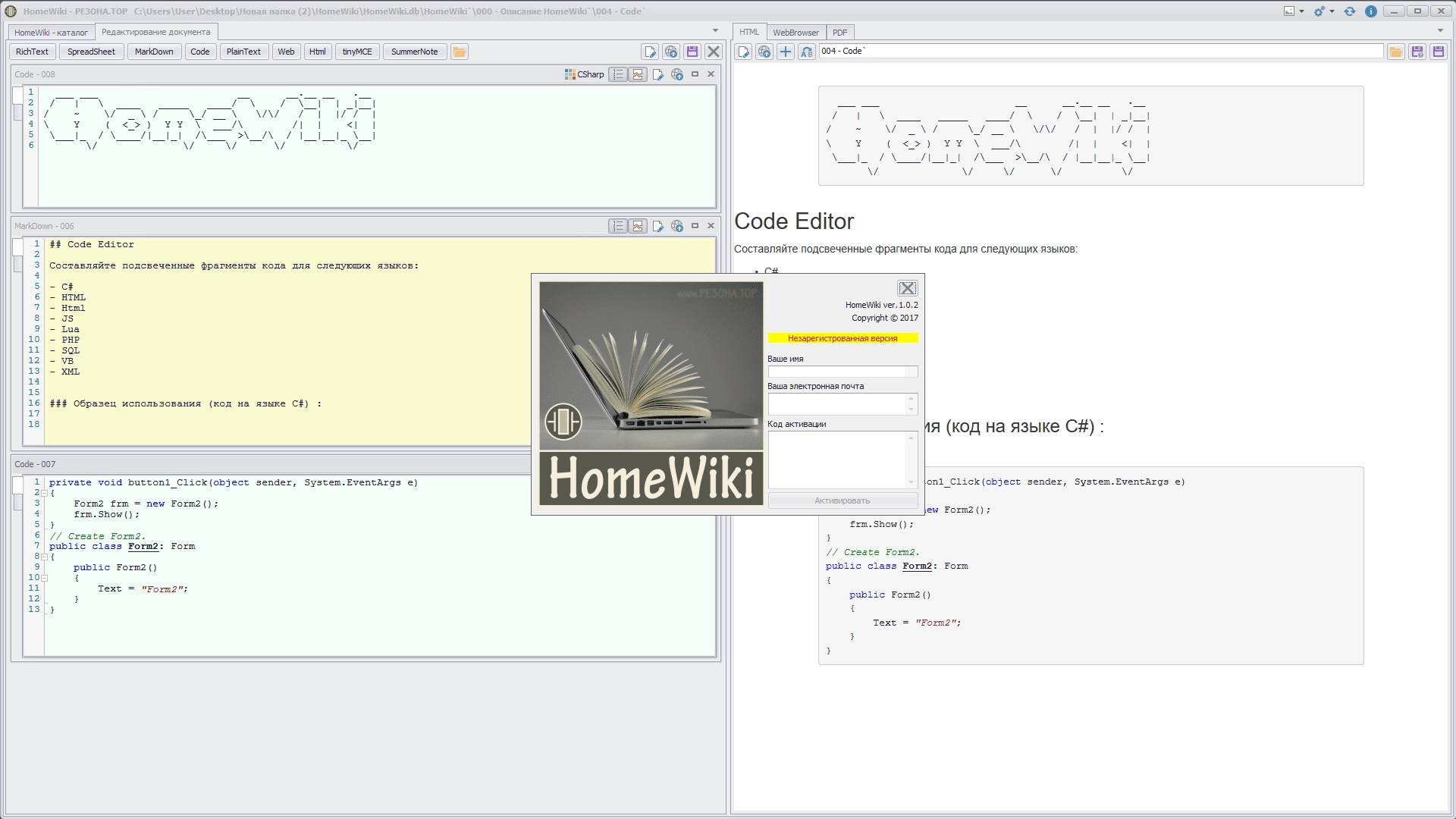Toggle the MarkDown-006 torn-page split button

tap(639, 226)
